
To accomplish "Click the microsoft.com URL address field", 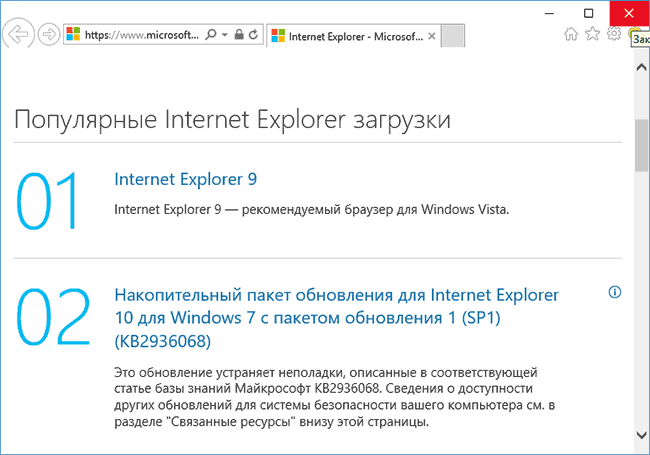I will (140, 34).
